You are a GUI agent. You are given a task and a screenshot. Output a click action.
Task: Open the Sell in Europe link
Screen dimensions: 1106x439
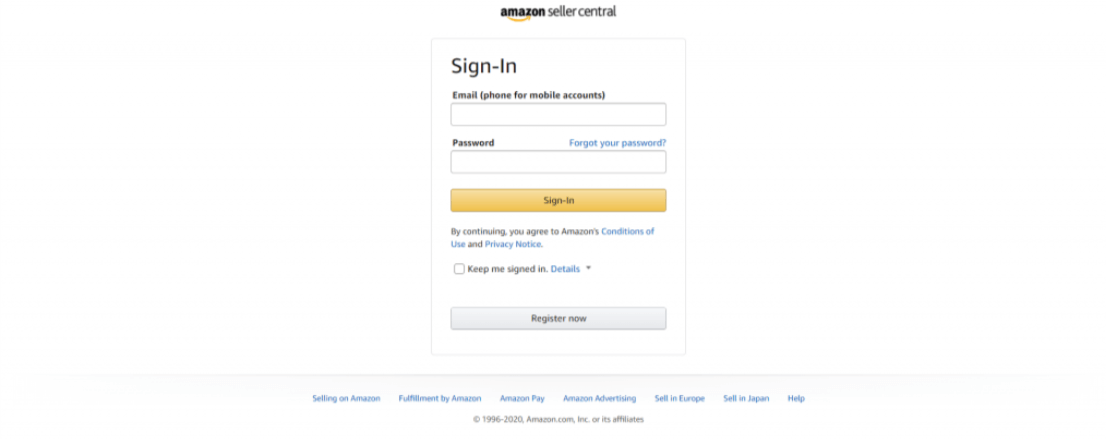[679, 398]
